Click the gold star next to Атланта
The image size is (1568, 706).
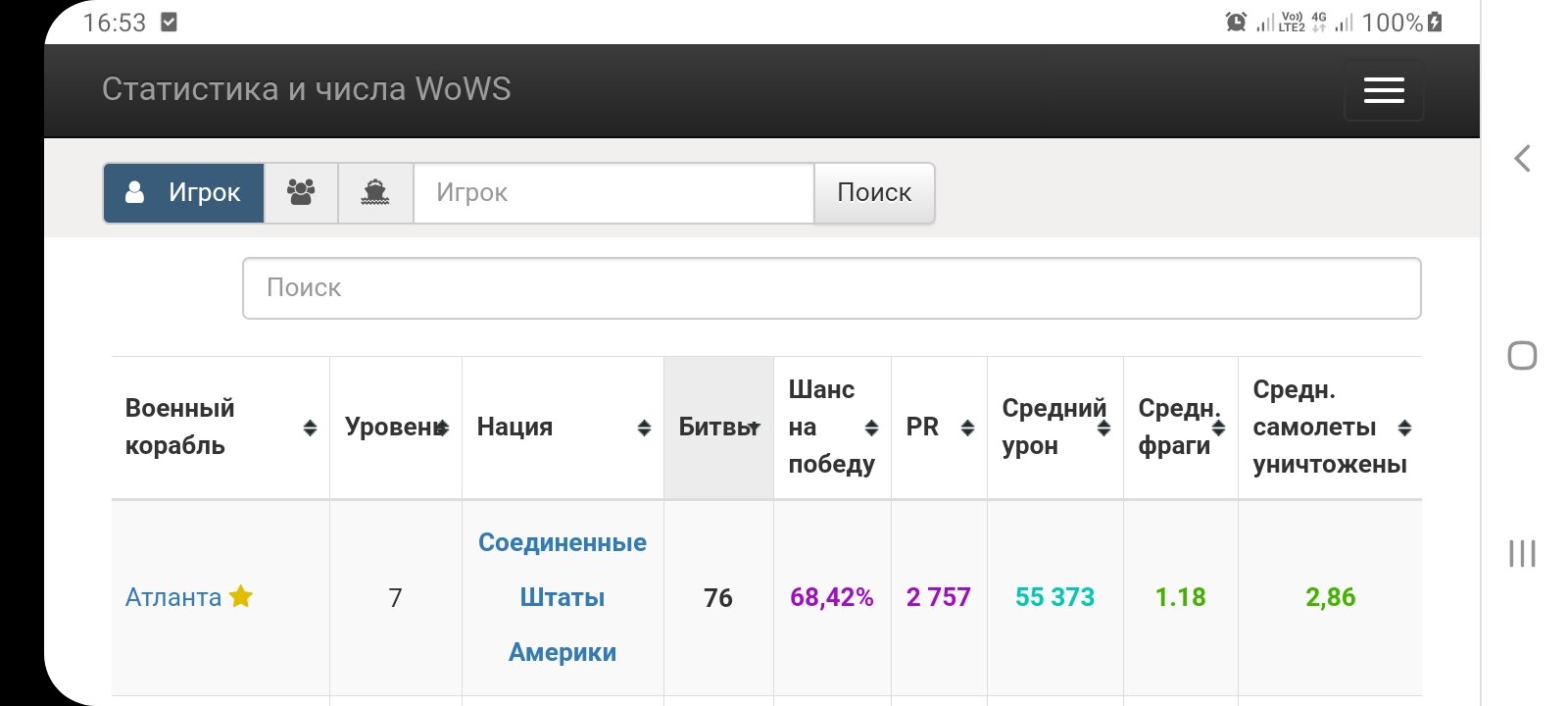(x=241, y=596)
